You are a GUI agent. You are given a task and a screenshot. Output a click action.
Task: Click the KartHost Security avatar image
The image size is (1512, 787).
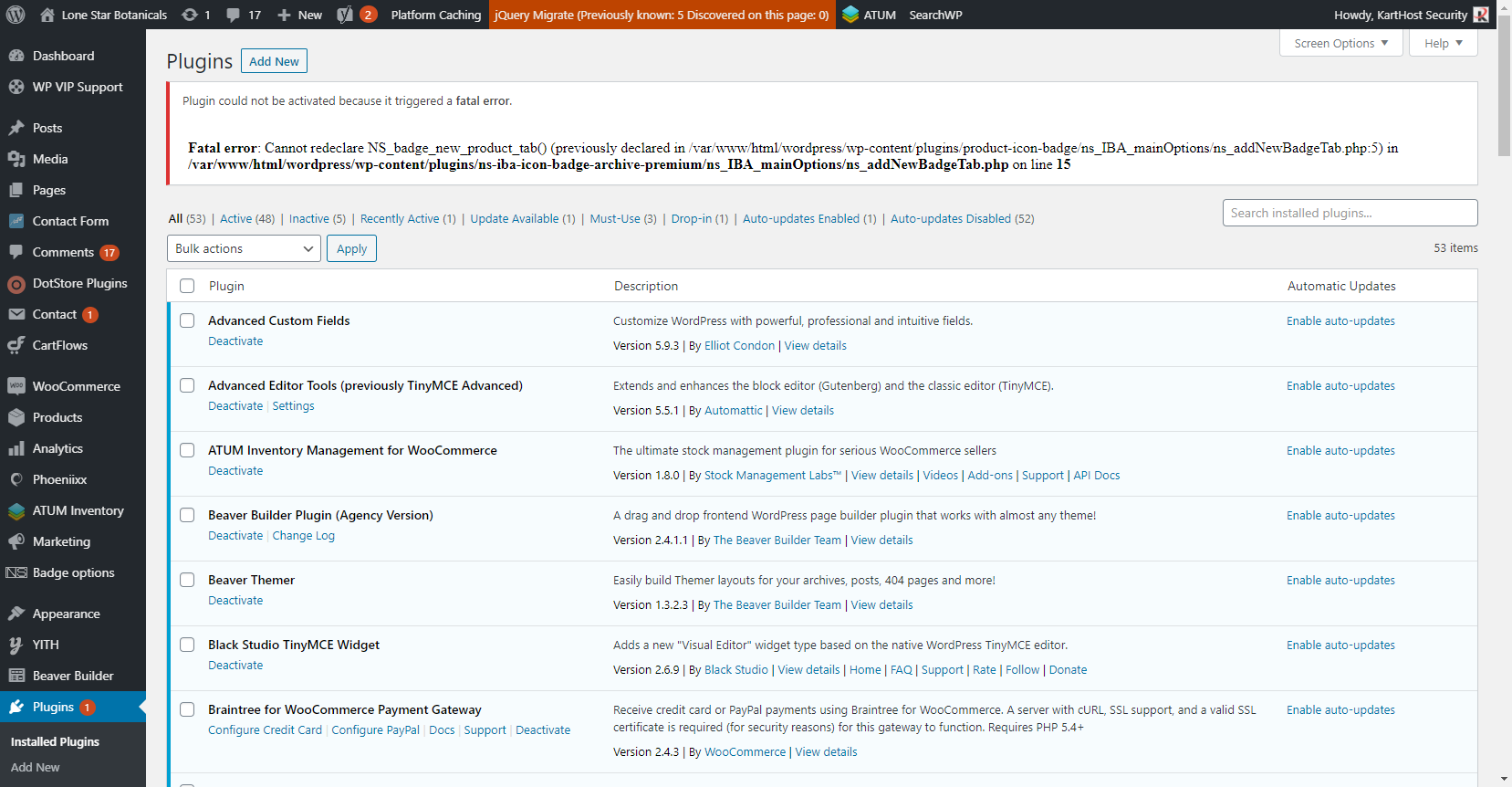1481,15
